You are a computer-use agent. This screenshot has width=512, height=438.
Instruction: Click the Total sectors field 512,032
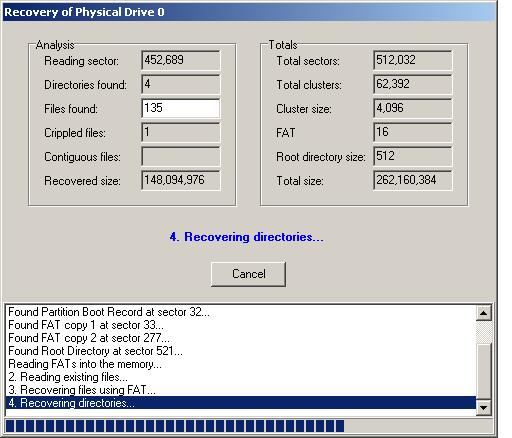click(413, 60)
